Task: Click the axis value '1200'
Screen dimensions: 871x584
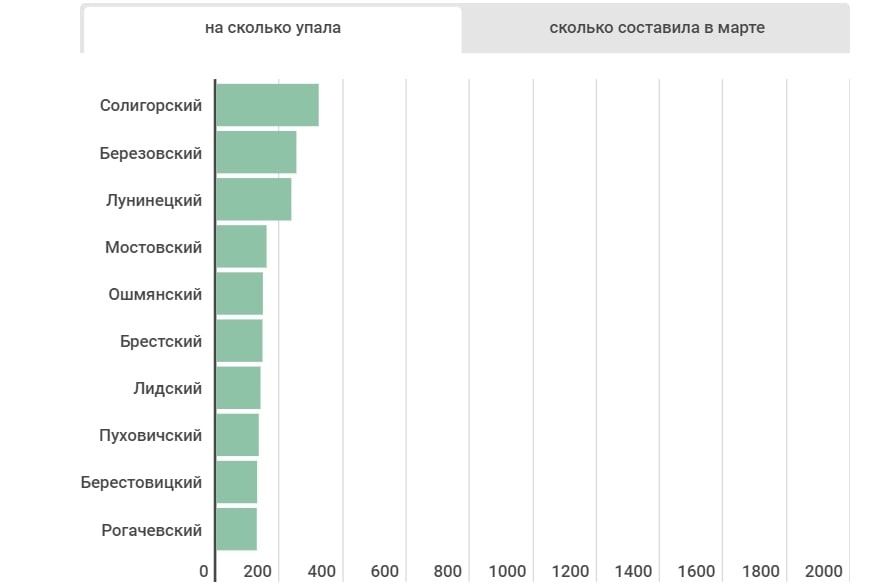Action: click(570, 571)
